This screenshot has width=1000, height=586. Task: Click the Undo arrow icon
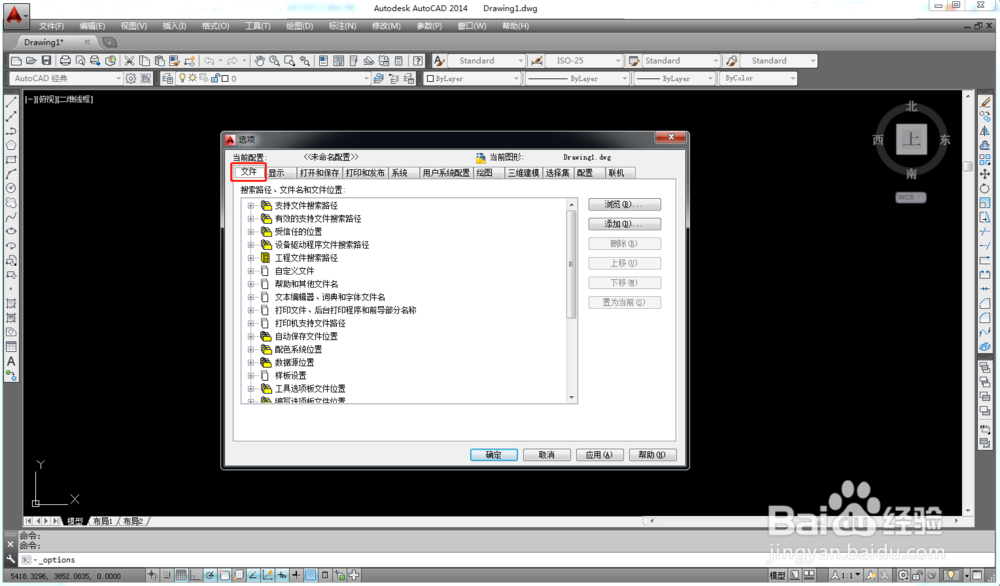[209, 61]
